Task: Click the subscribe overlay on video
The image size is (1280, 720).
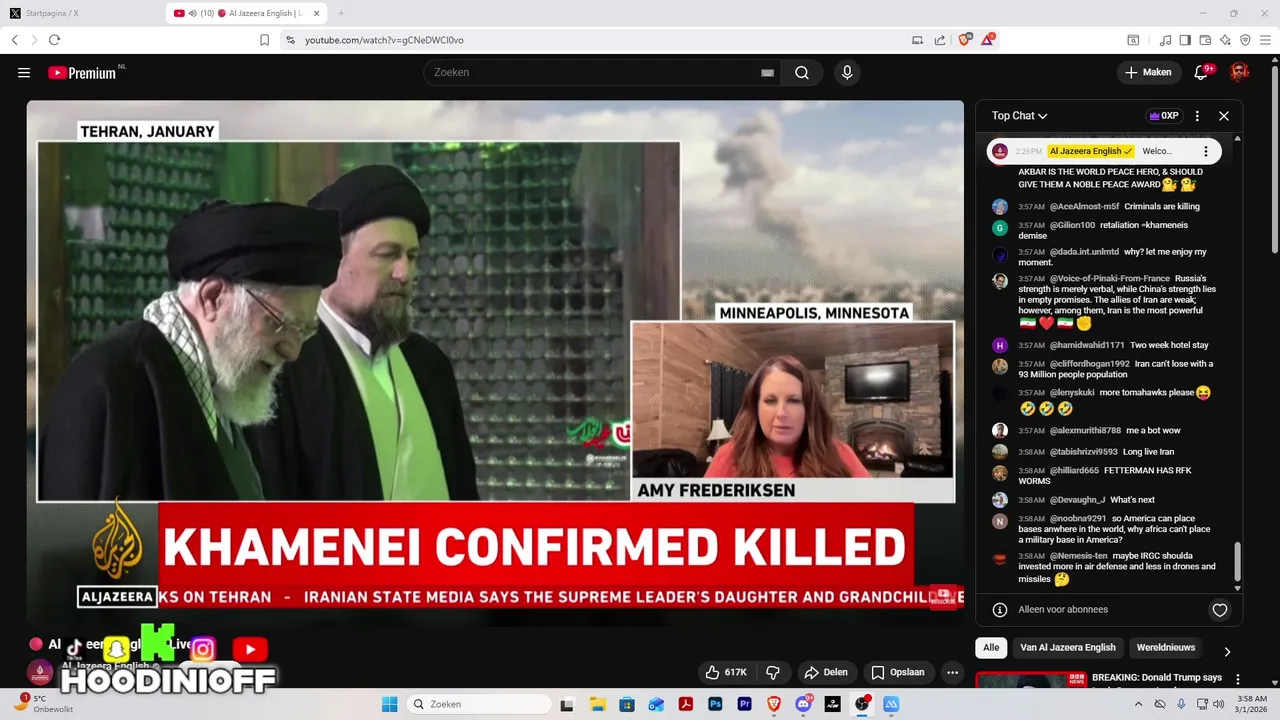Action: pos(943,597)
